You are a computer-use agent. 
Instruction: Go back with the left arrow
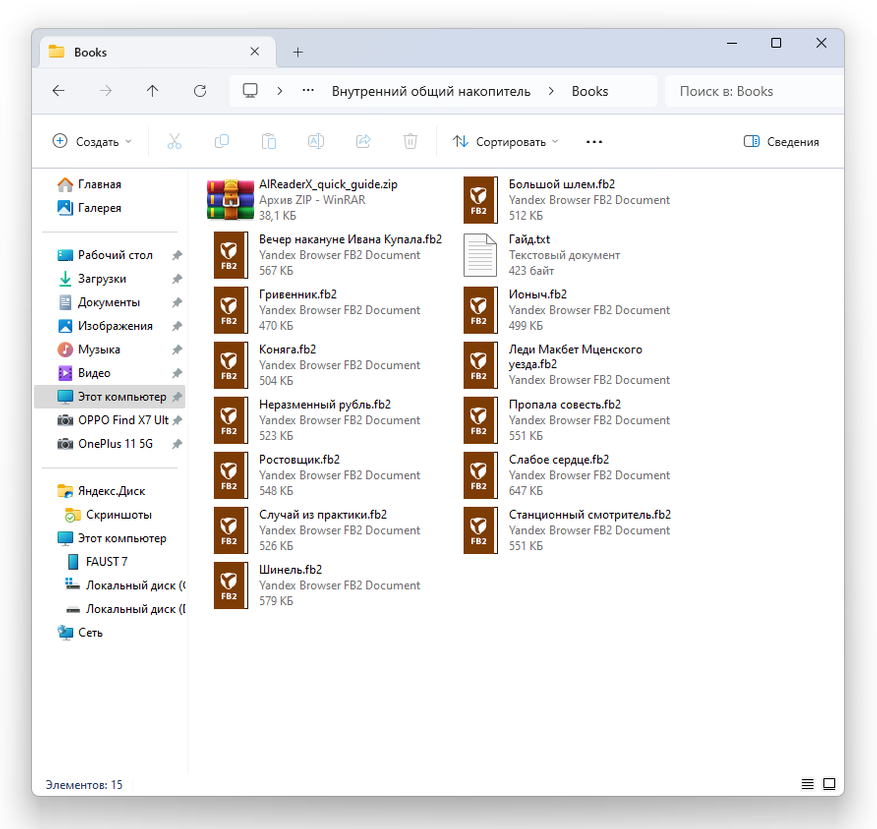pyautogui.click(x=59, y=91)
